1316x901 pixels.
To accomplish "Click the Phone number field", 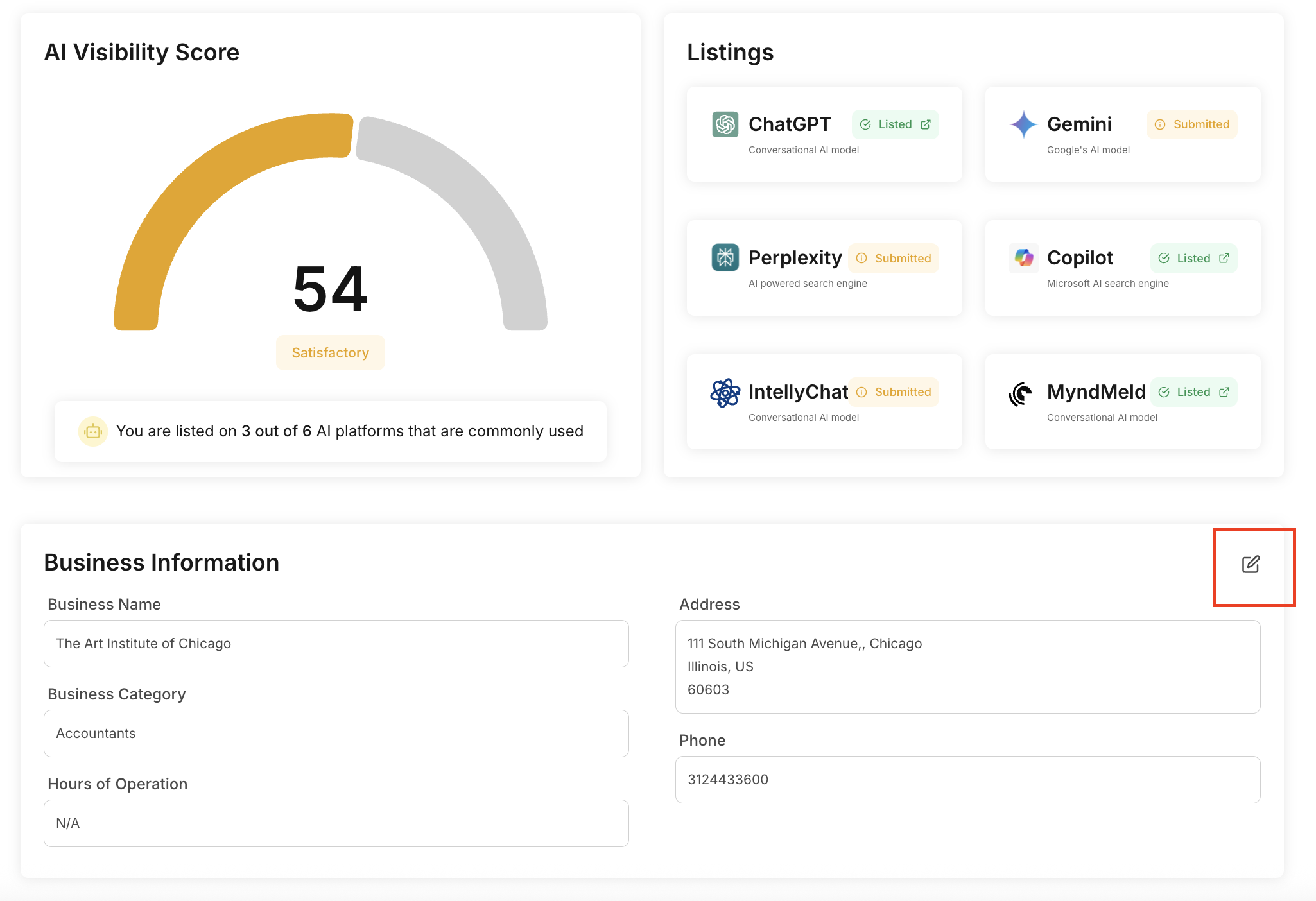I will coord(967,780).
